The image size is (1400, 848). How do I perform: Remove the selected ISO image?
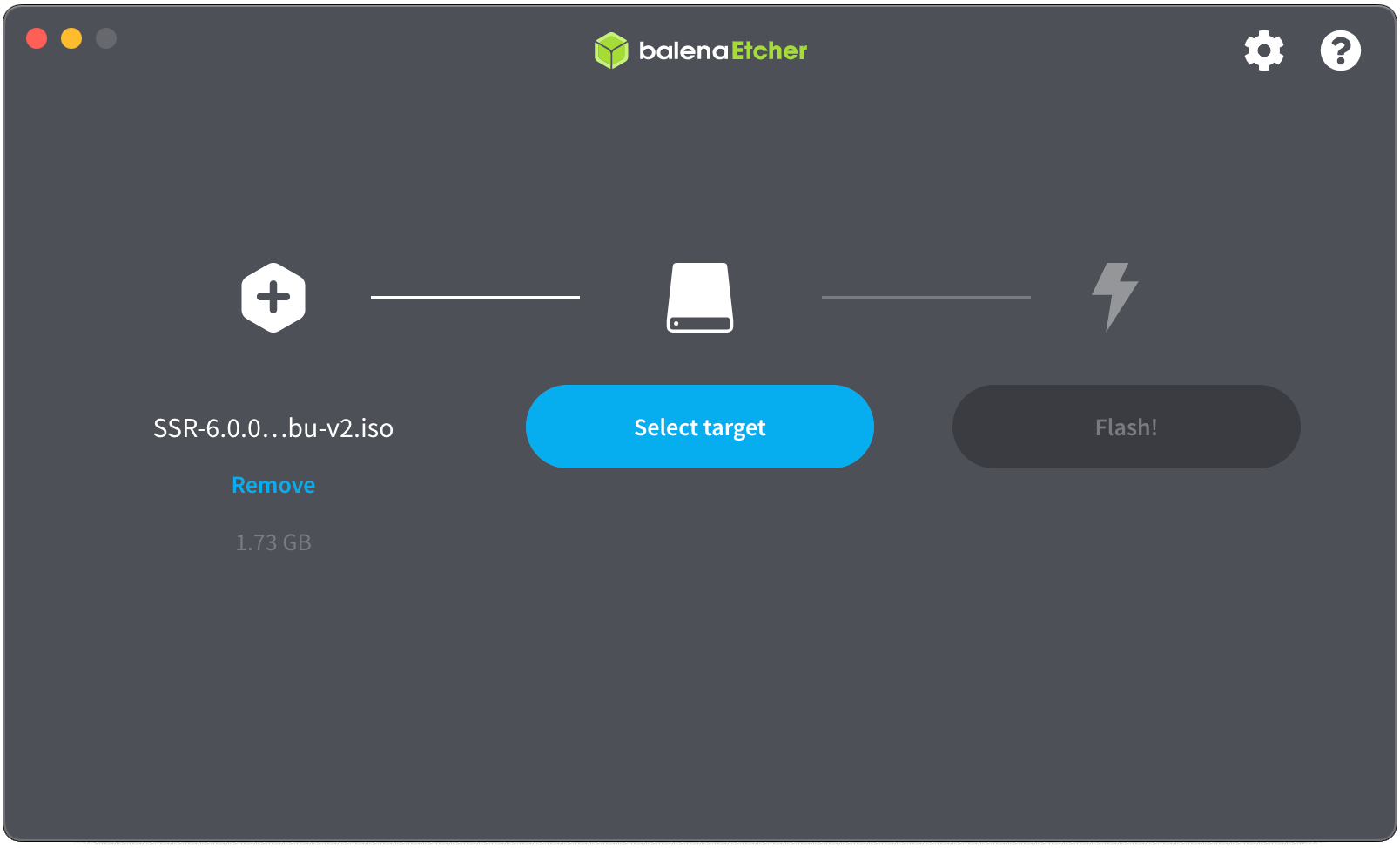pos(273,485)
